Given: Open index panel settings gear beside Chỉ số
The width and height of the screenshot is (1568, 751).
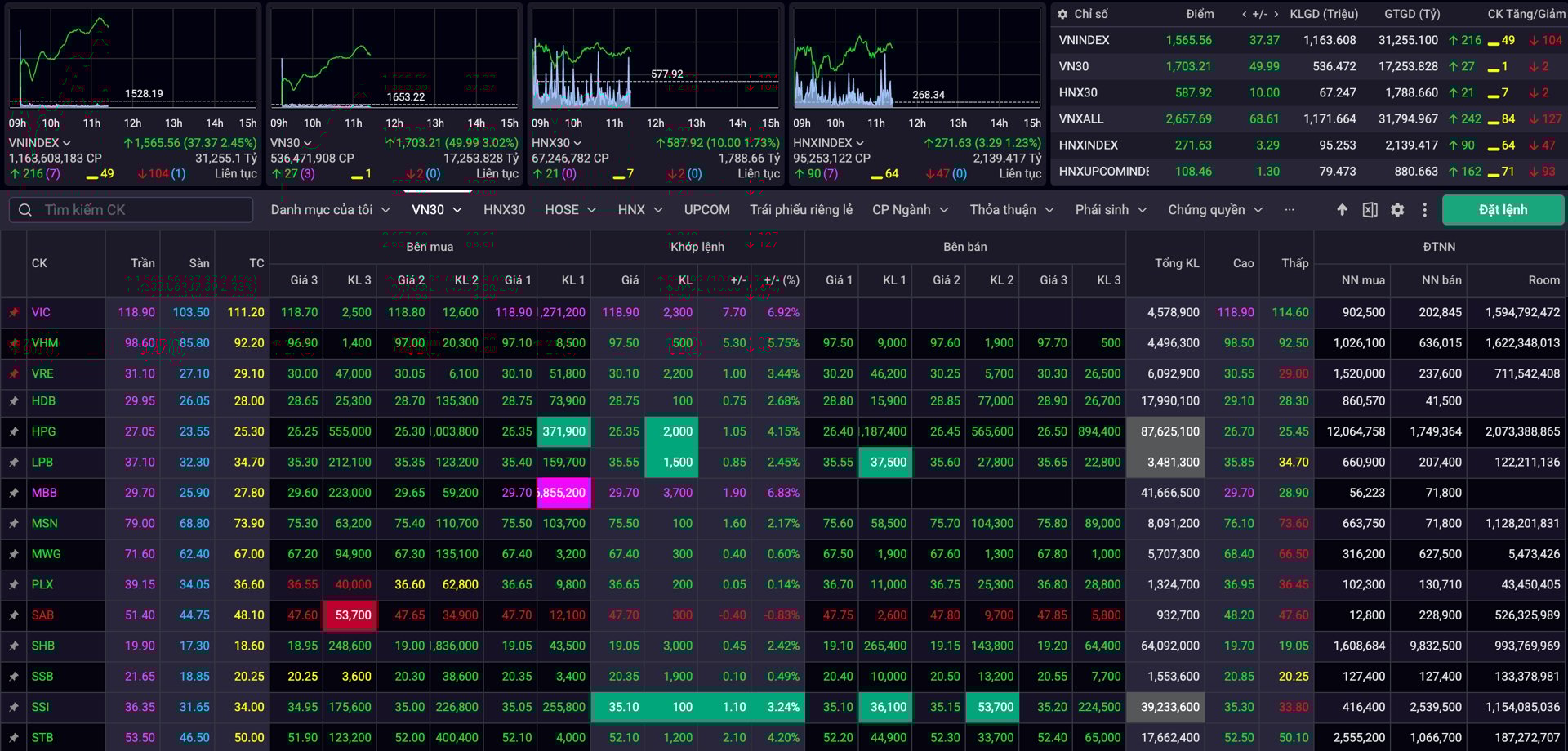Looking at the screenshot, I should click(1062, 14).
